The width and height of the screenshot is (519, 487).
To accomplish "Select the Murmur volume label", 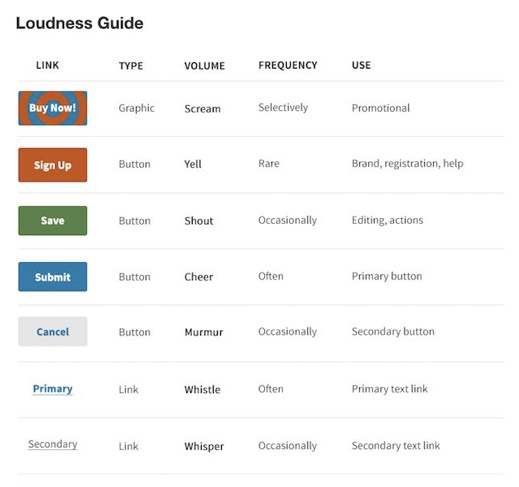I will 204,332.
